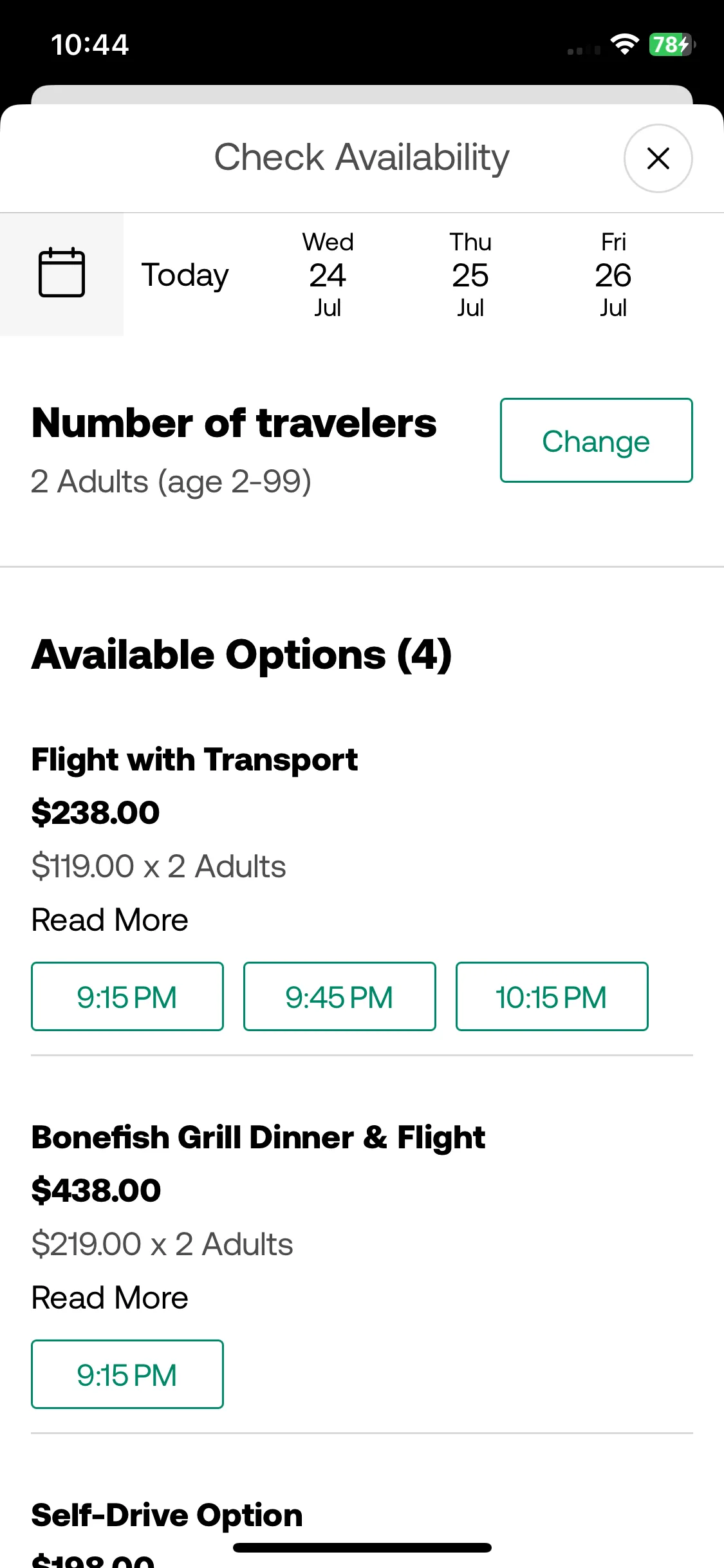Image resolution: width=724 pixels, height=1568 pixels.
Task: Tap the battery indicator icon
Action: 672,44
